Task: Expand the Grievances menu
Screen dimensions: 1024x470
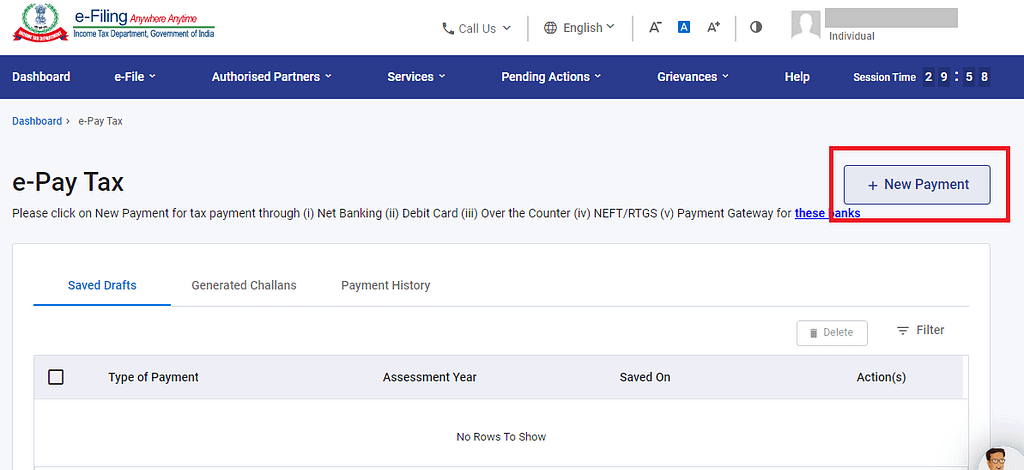Action: pos(693,76)
